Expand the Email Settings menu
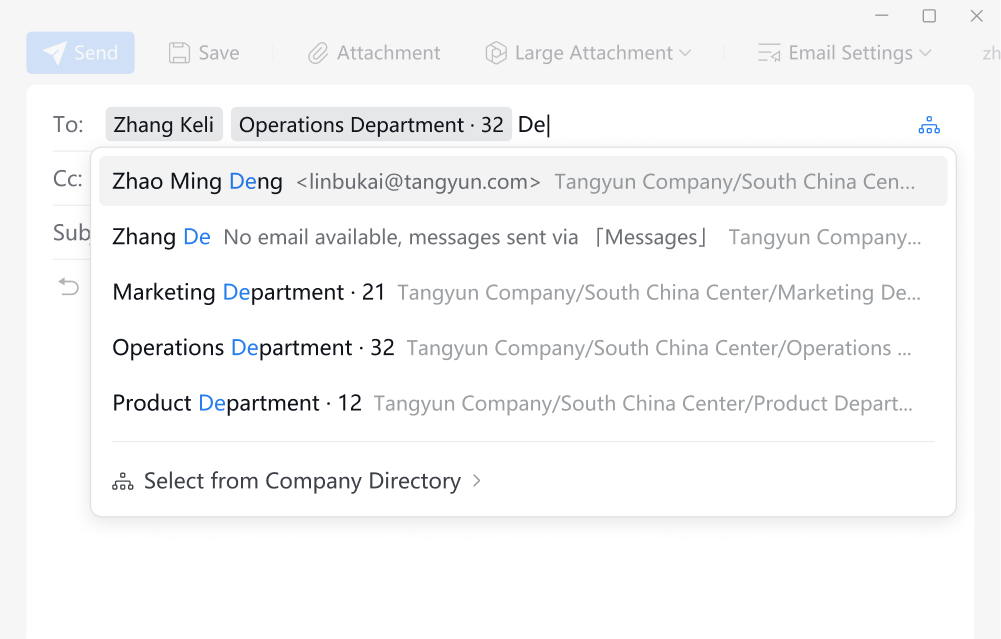The image size is (1001, 639). coord(845,53)
